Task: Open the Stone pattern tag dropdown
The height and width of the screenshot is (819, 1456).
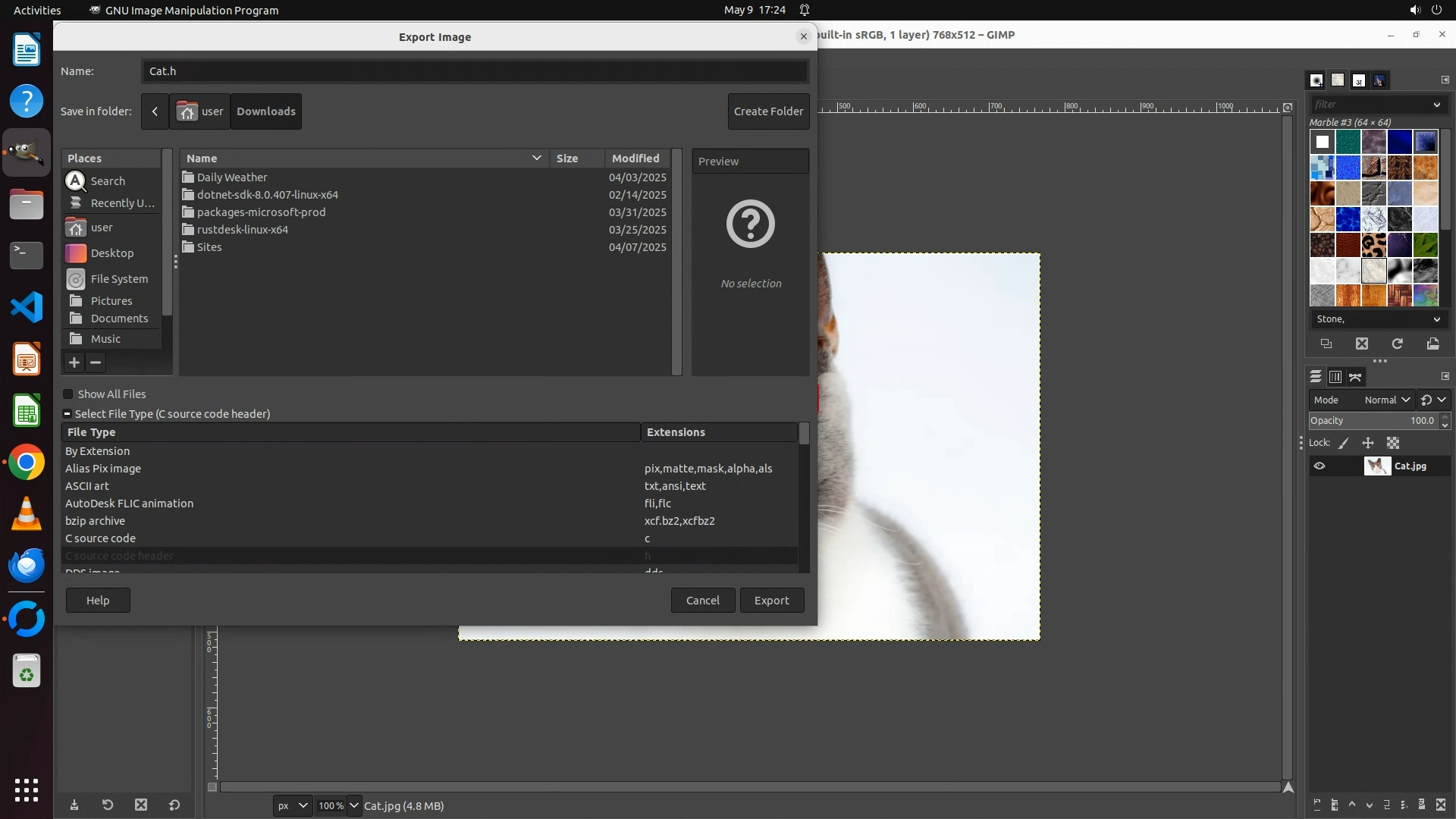Action: coord(1436,319)
